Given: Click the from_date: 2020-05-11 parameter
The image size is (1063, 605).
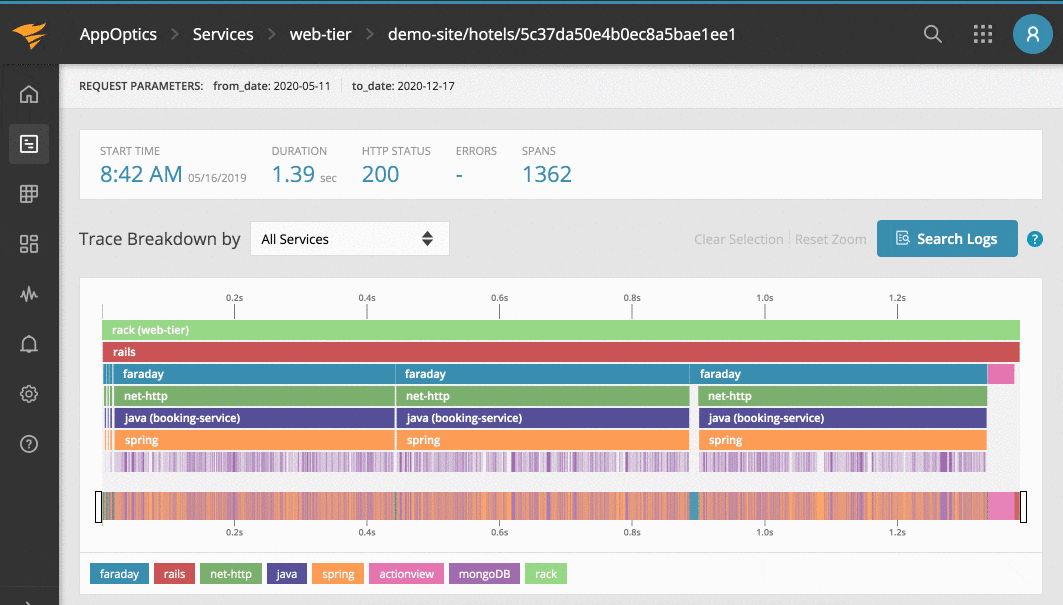Looking at the screenshot, I should tap(272, 86).
